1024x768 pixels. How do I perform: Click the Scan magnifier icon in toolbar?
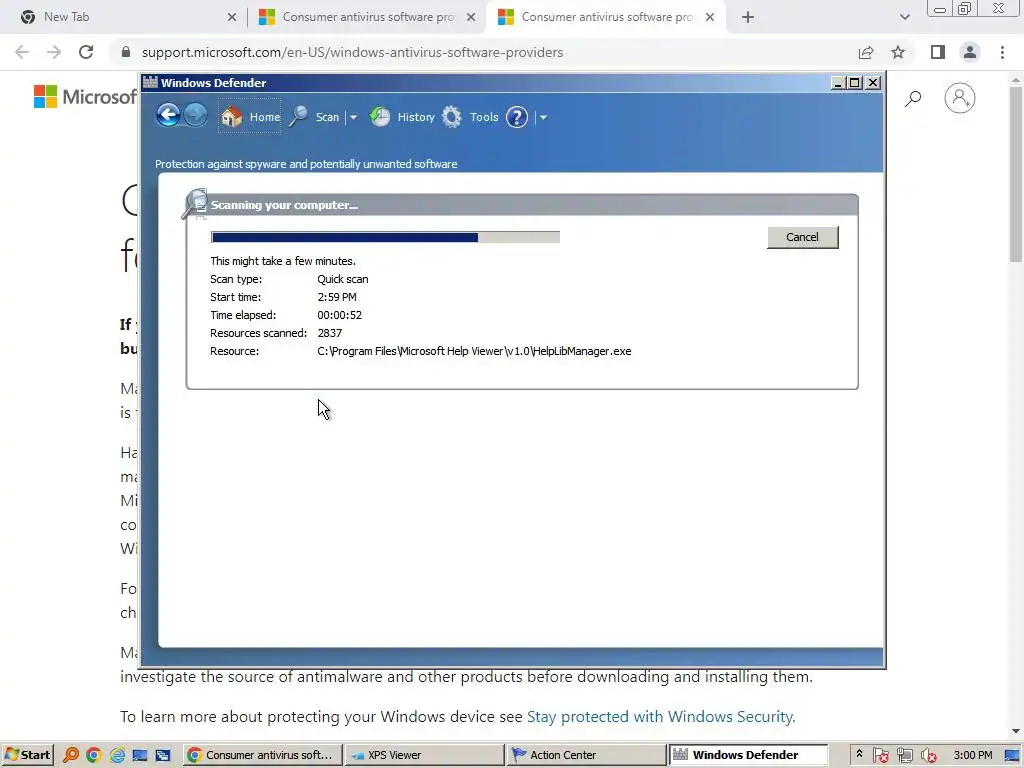coord(298,117)
